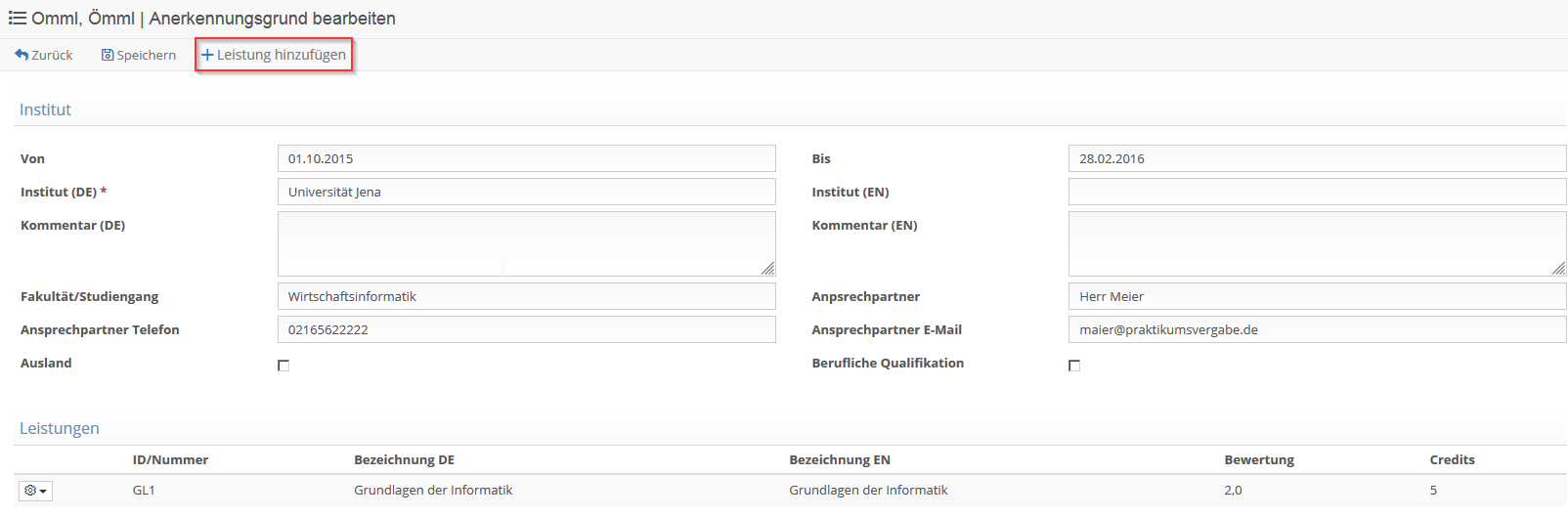Click the Ansprechpartner Telefon field

pos(527,329)
